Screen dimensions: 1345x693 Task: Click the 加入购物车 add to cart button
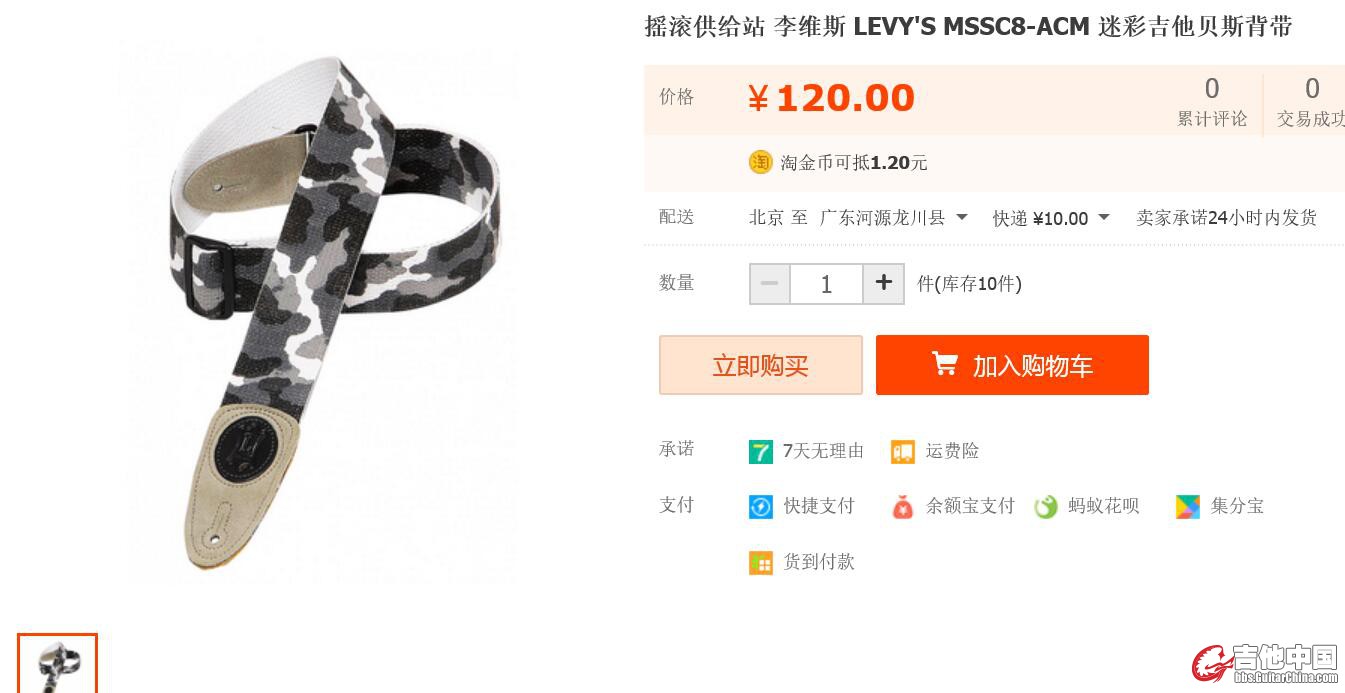coord(1012,365)
